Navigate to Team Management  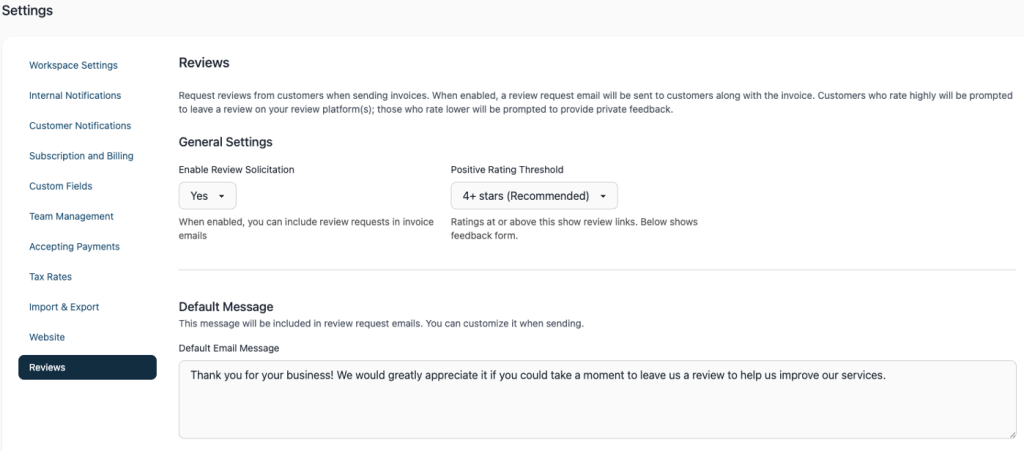click(71, 216)
